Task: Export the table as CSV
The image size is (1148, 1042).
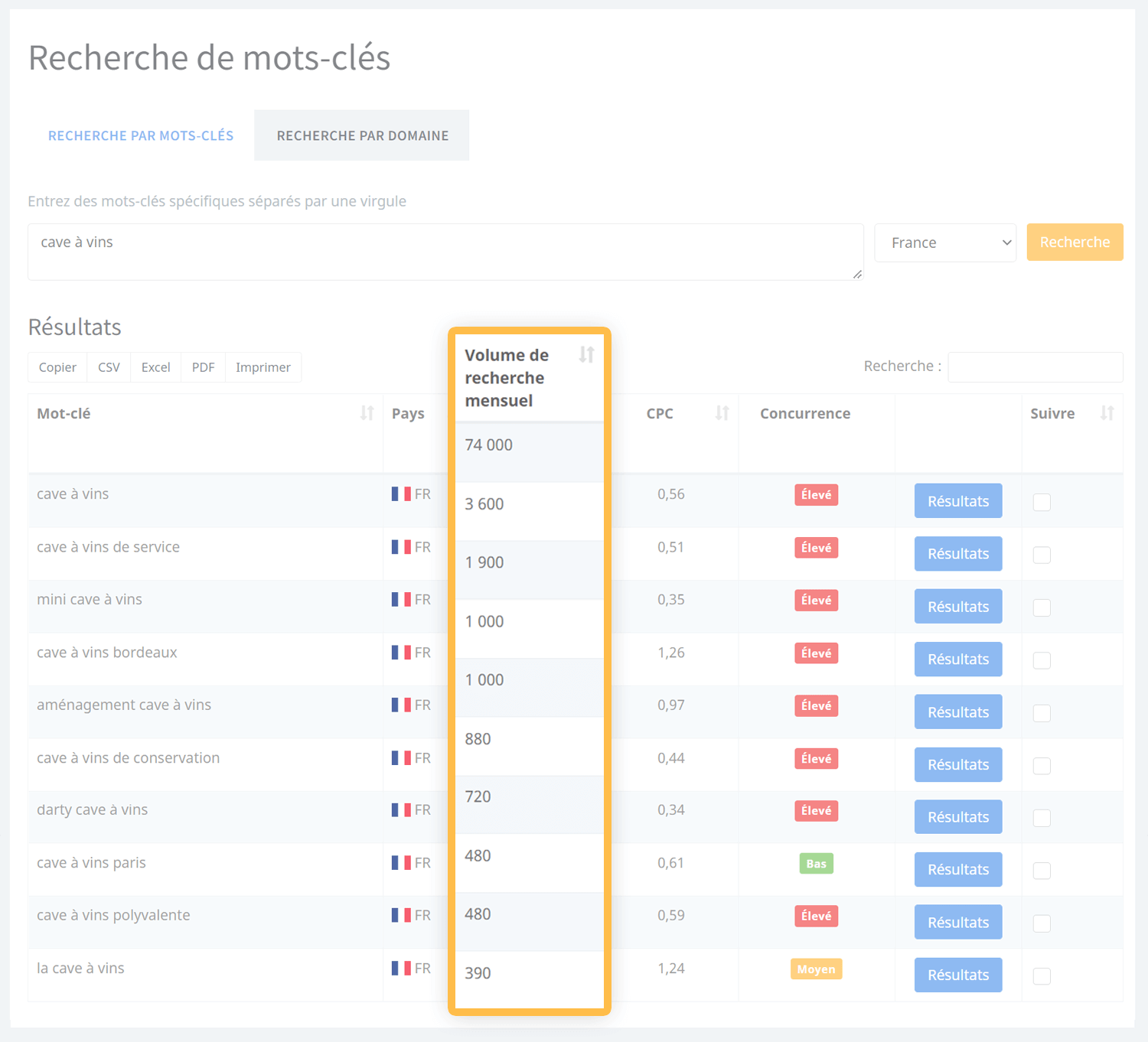Action: tap(109, 367)
